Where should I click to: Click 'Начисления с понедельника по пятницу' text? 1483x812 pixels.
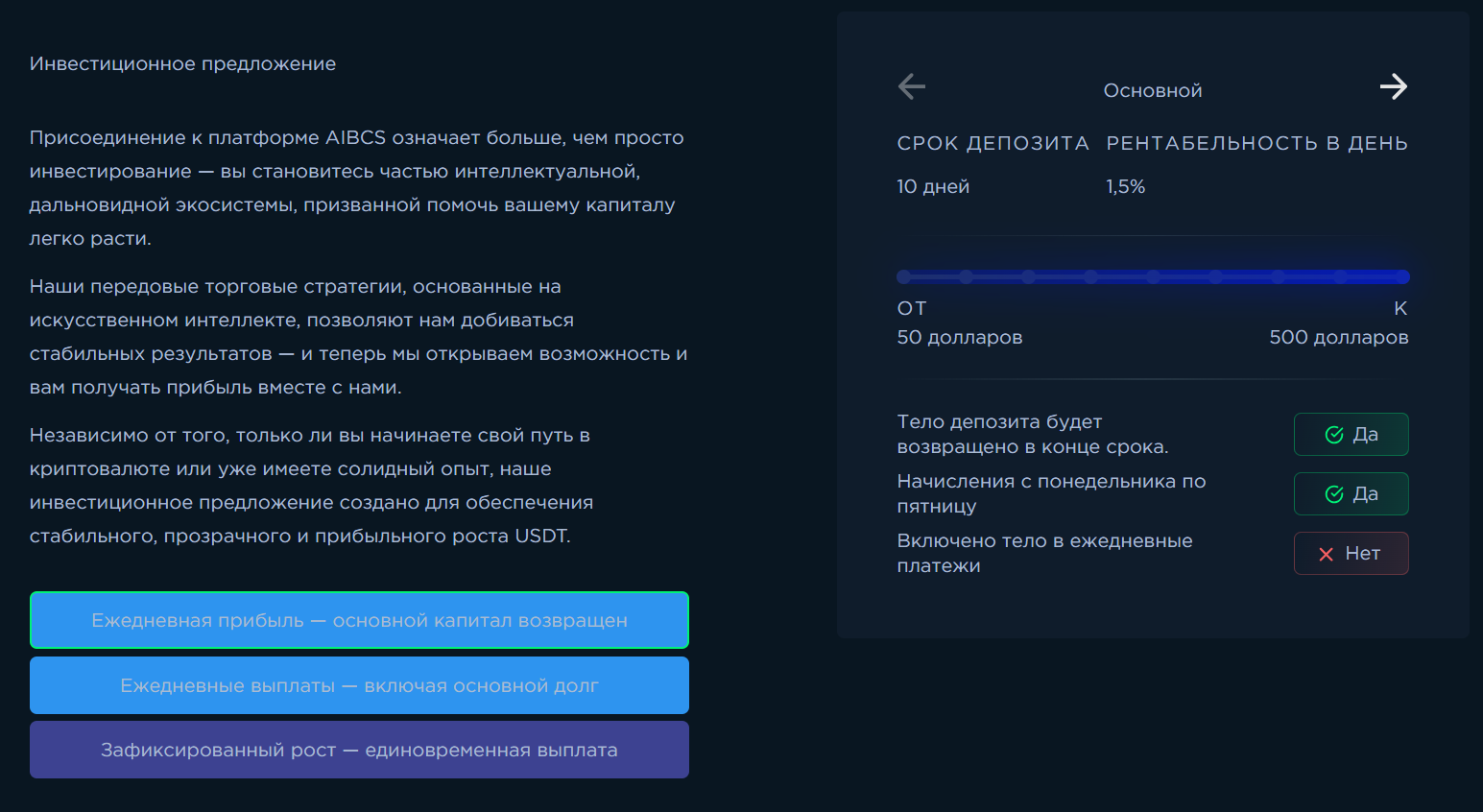(x=1051, y=493)
